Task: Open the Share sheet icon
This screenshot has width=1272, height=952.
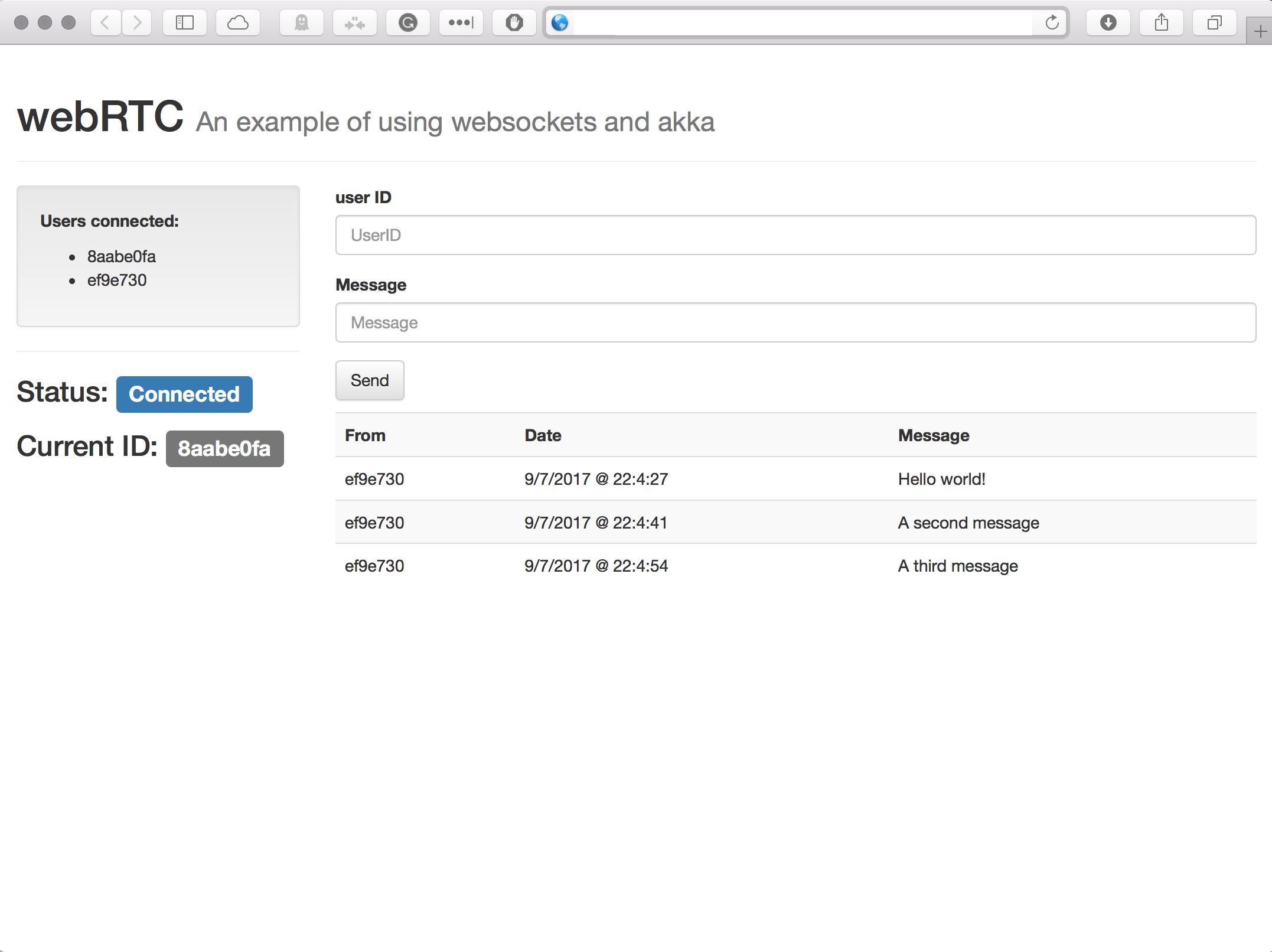Action: tap(1161, 22)
